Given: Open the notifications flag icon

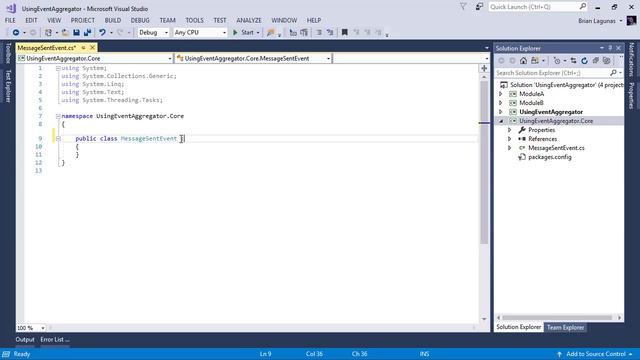Looking at the screenshot, I should (463, 7).
